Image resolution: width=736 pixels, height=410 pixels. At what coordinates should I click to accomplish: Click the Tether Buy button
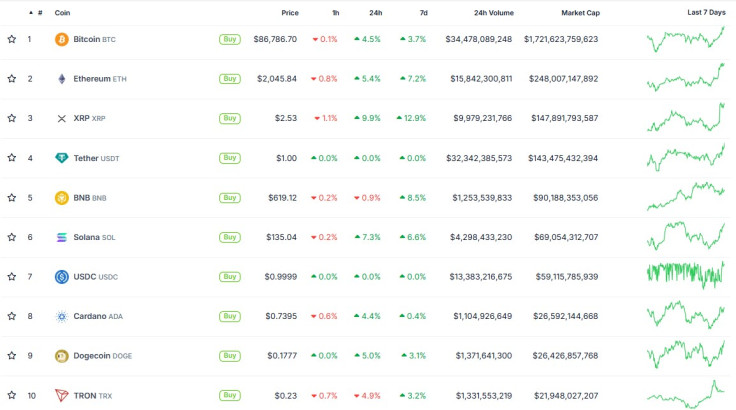tap(230, 158)
